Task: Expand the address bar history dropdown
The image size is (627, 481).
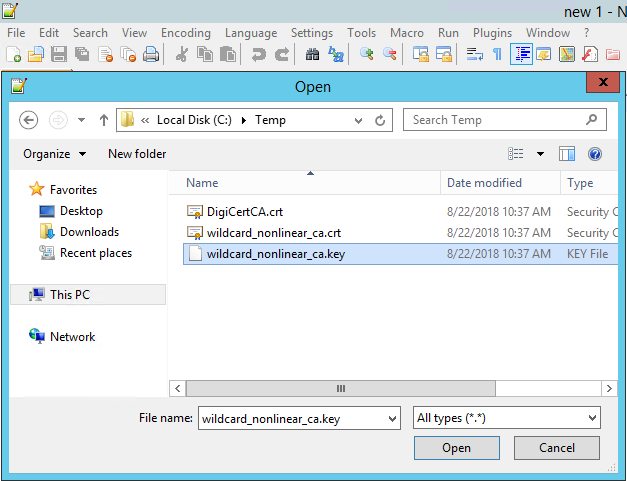Action: 358,120
